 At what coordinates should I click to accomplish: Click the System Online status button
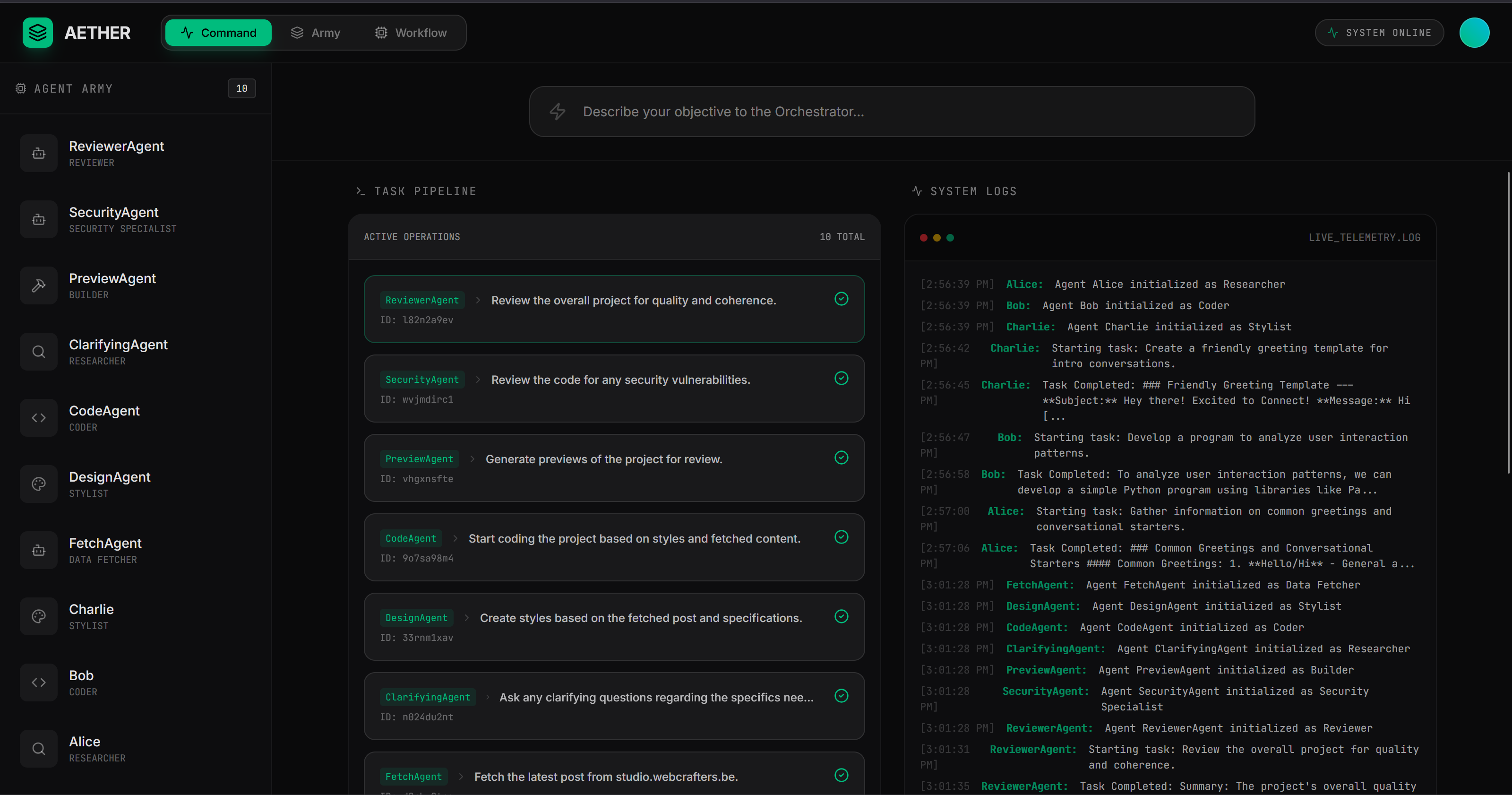pos(1379,33)
